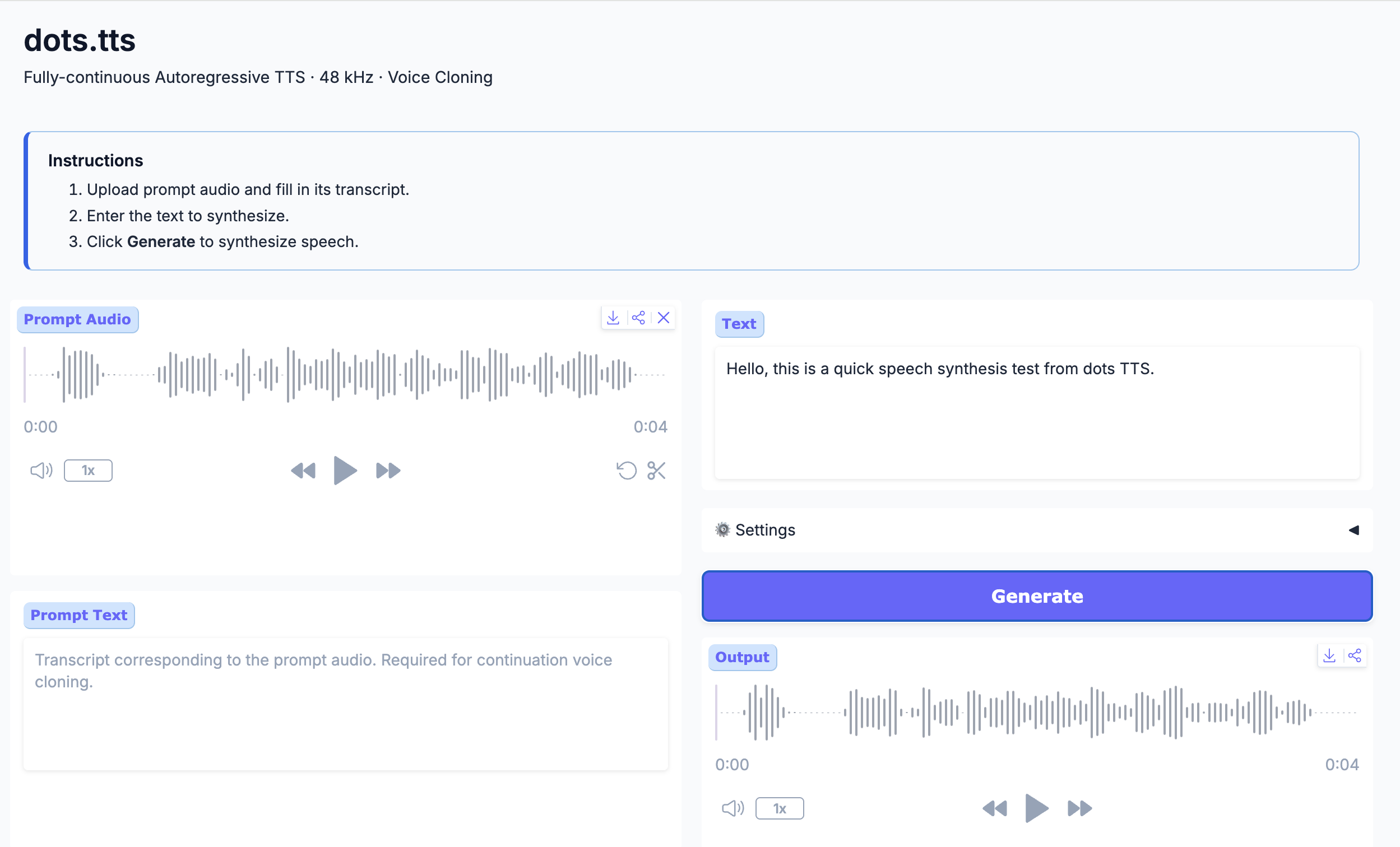This screenshot has height=847, width=1400.
Task: Download the generated output audio
Action: (1329, 655)
